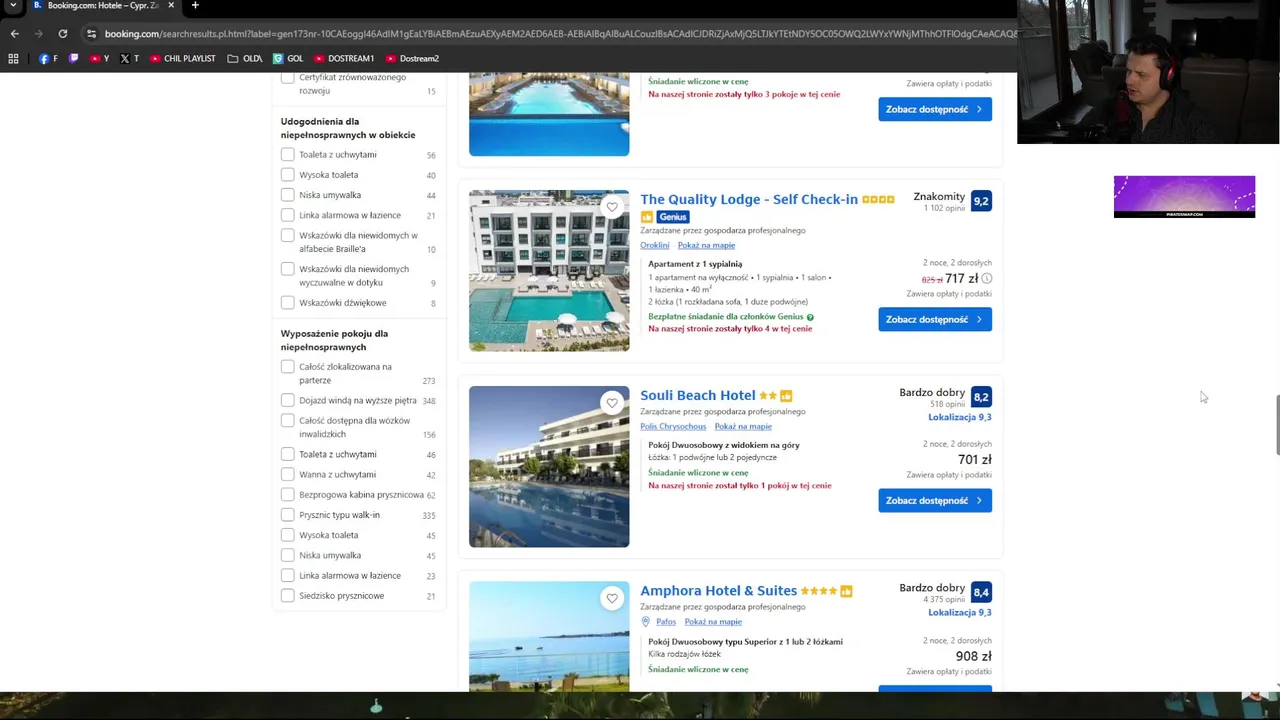Image resolution: width=1280 pixels, height=720 pixels.
Task: Open the CHIL PLAYLIST bookmark
Action: point(183,58)
